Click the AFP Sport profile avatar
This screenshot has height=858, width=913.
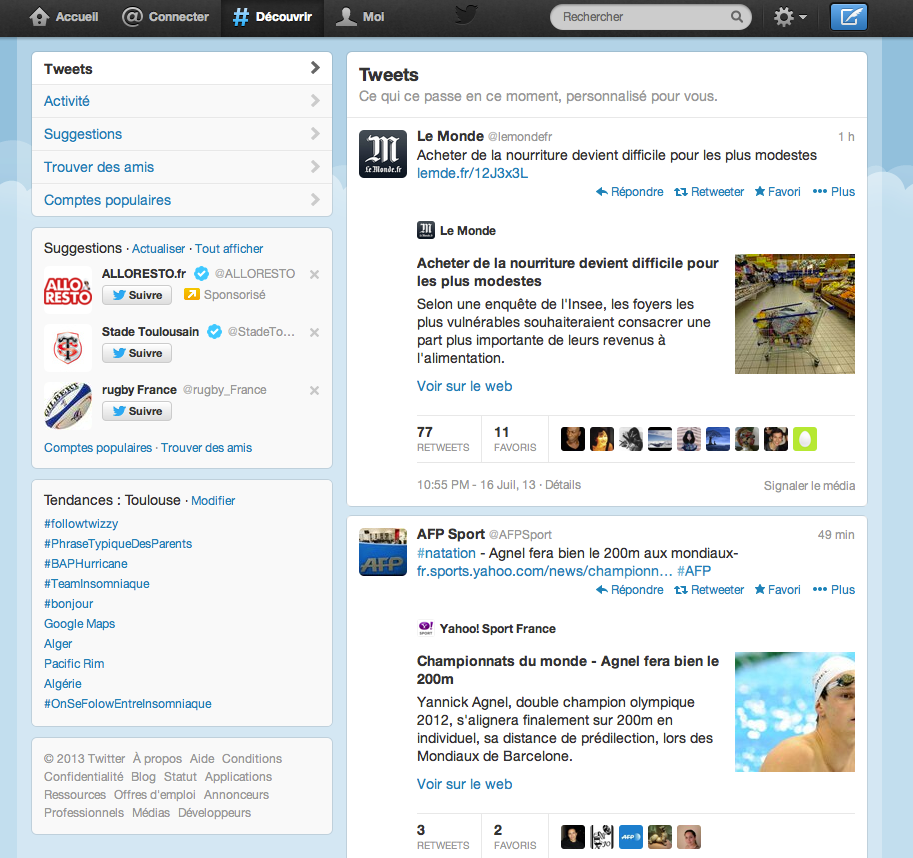(x=383, y=552)
